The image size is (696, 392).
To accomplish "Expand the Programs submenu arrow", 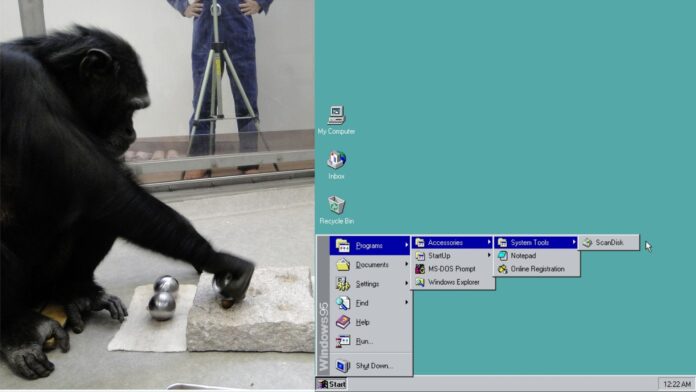I will (x=406, y=245).
